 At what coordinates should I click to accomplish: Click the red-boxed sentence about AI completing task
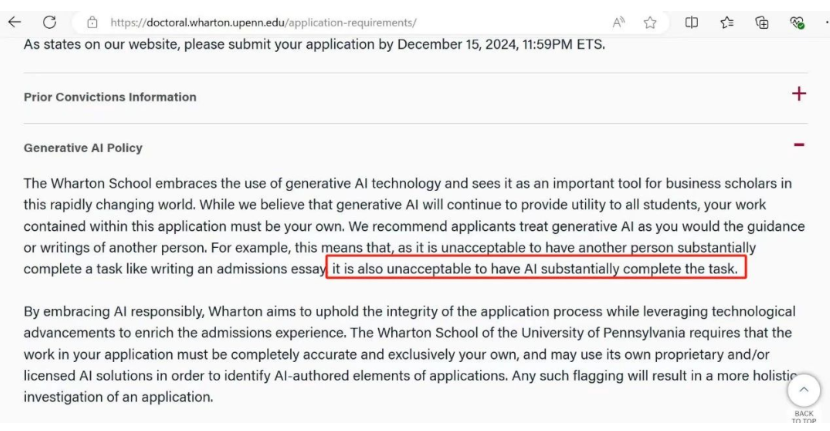[535, 268]
